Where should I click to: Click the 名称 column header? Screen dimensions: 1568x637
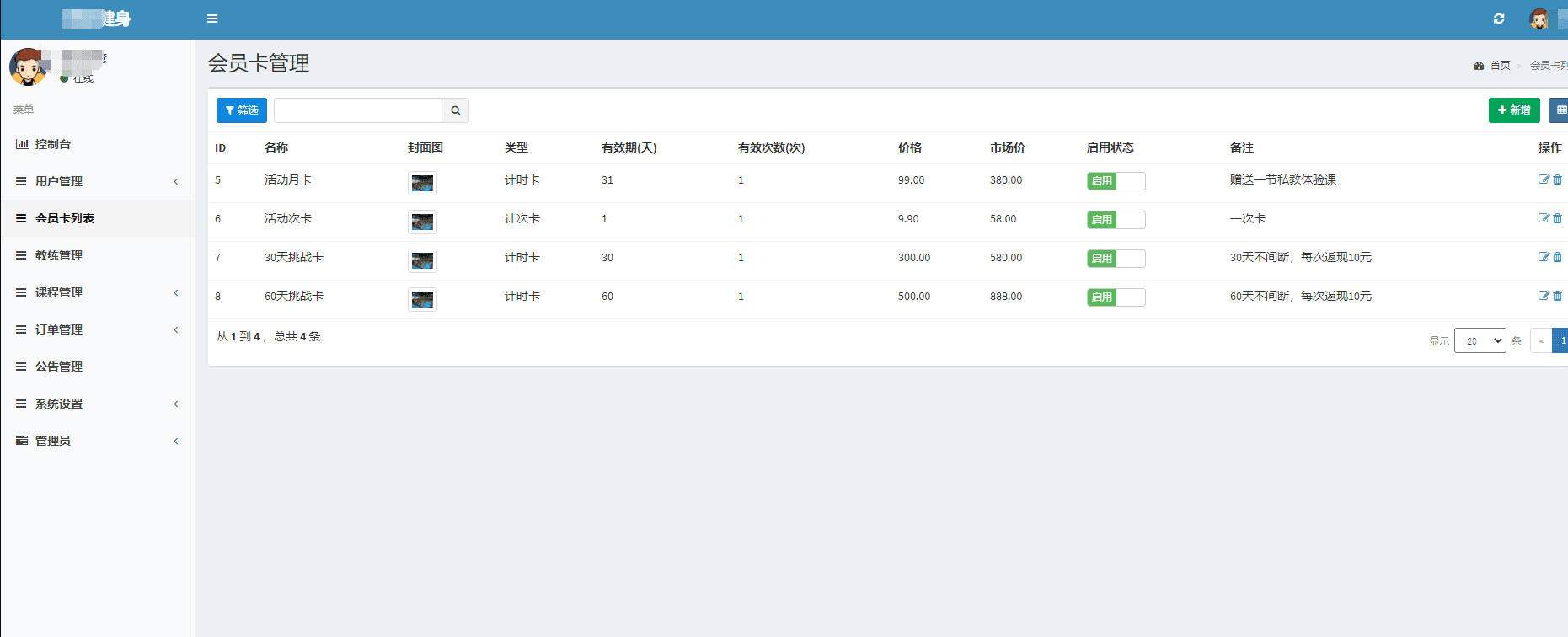[276, 147]
